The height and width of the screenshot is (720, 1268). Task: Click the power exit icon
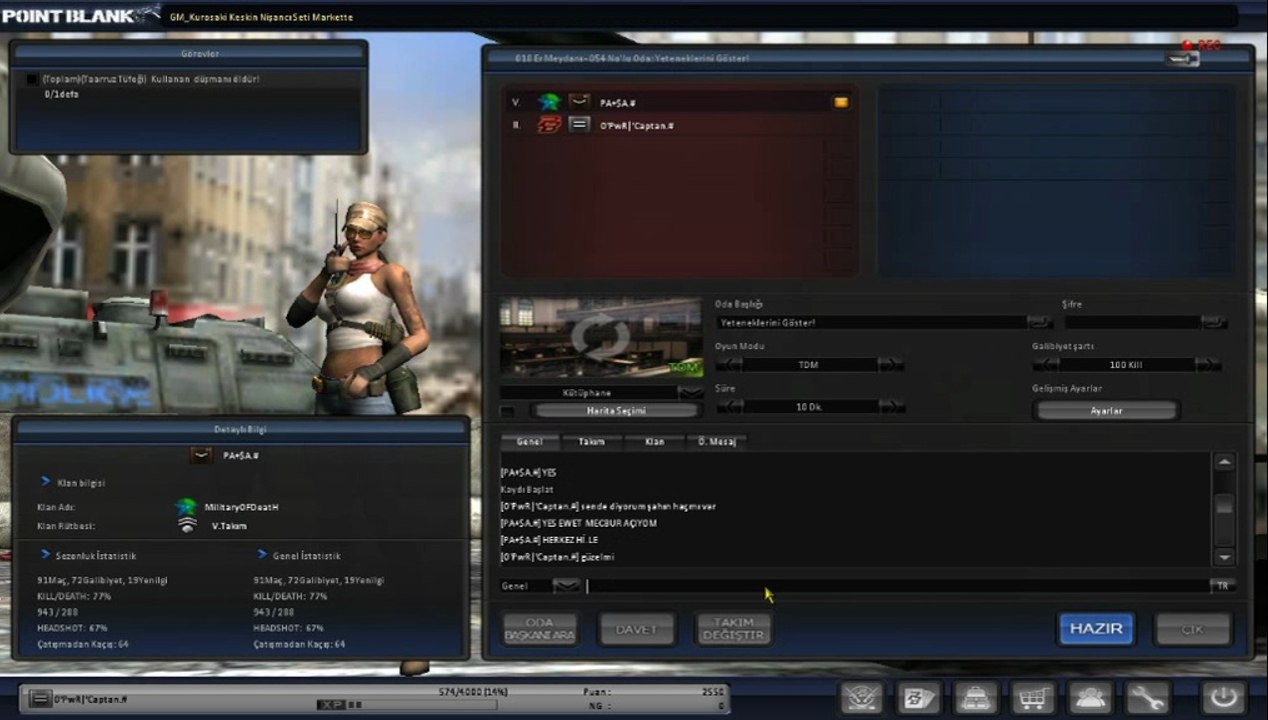pyautogui.click(x=1224, y=697)
